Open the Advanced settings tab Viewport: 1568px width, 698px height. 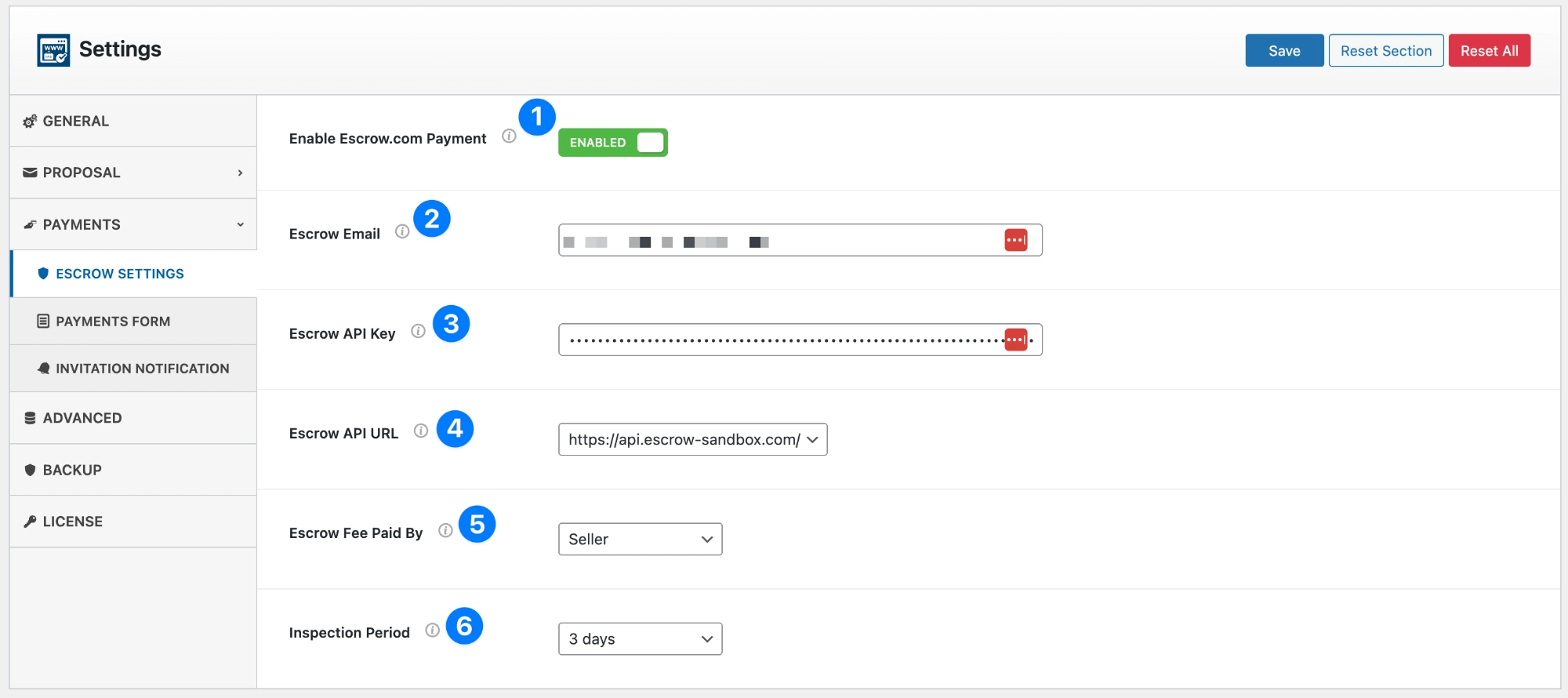click(133, 418)
